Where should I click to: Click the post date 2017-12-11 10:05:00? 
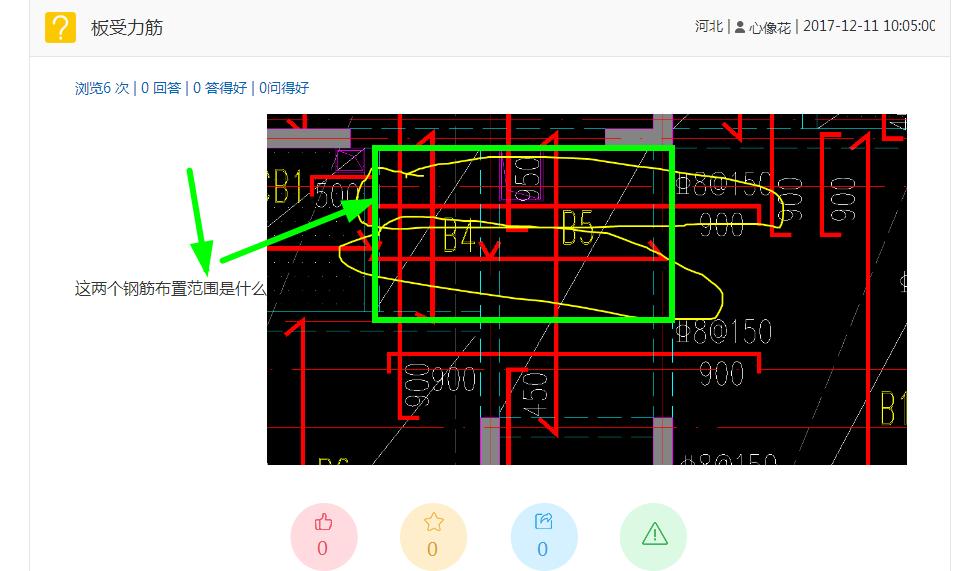pos(869,26)
